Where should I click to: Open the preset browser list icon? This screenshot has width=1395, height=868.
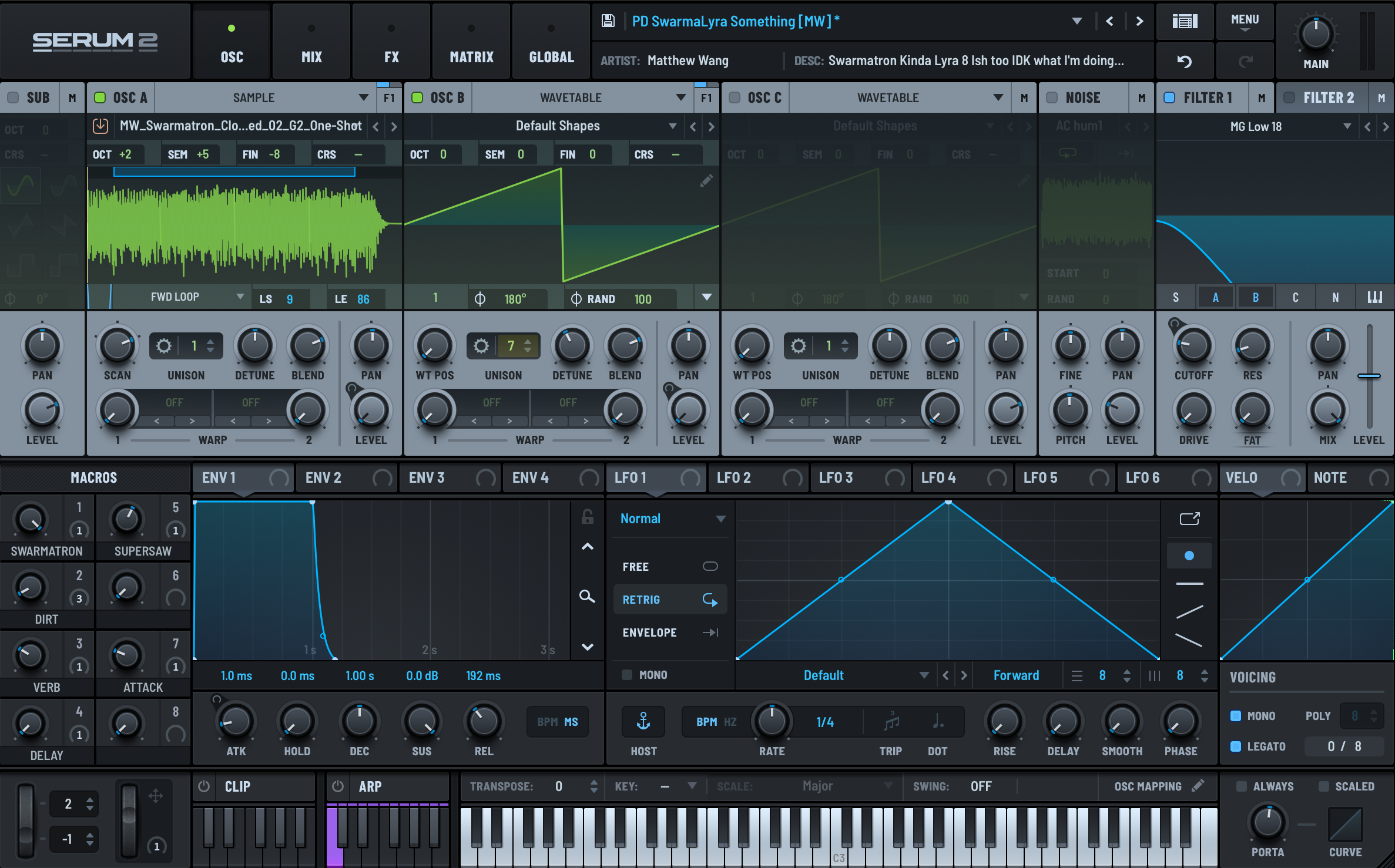1185,22
